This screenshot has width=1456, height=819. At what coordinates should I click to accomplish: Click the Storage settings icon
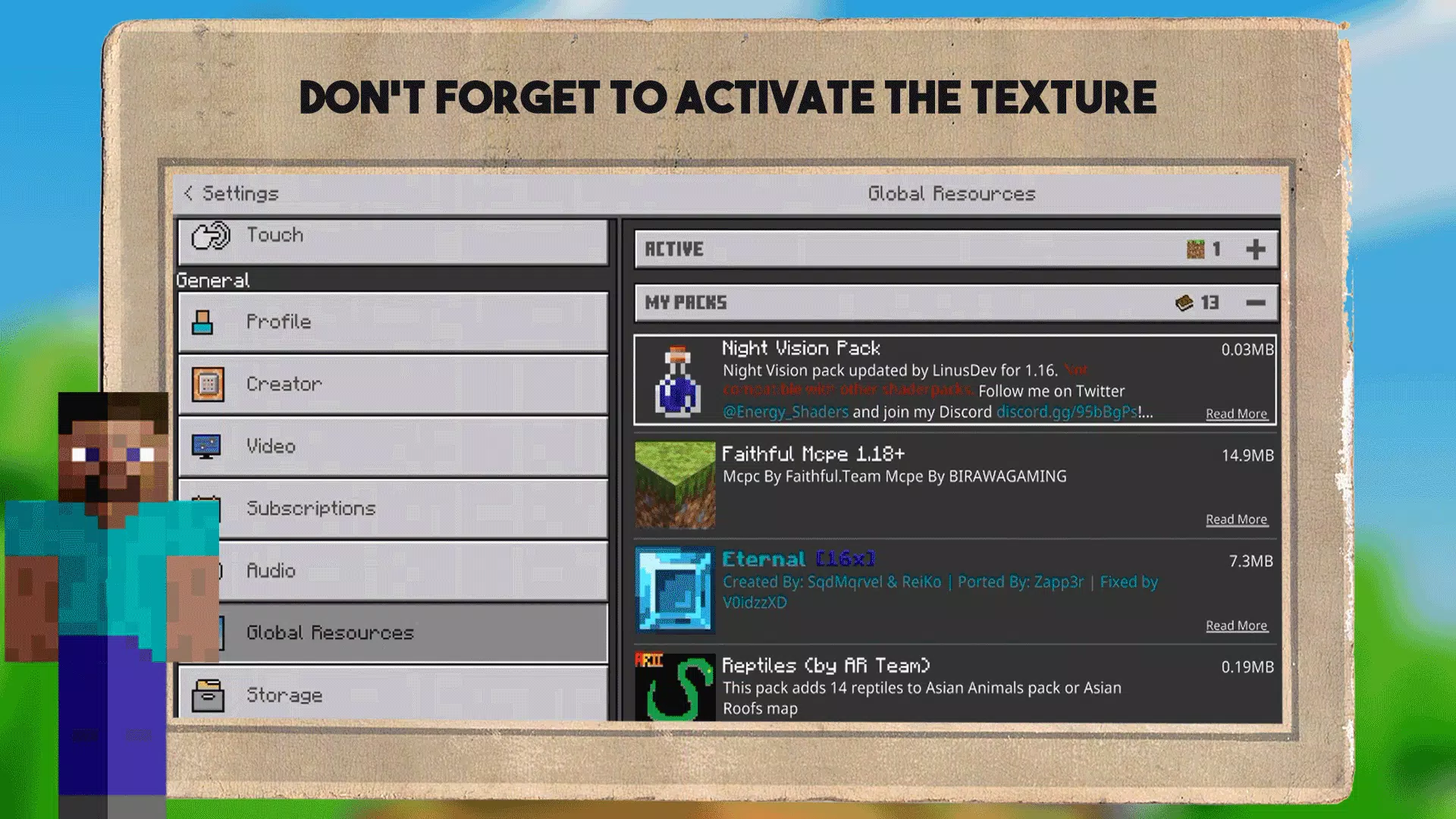click(x=208, y=694)
